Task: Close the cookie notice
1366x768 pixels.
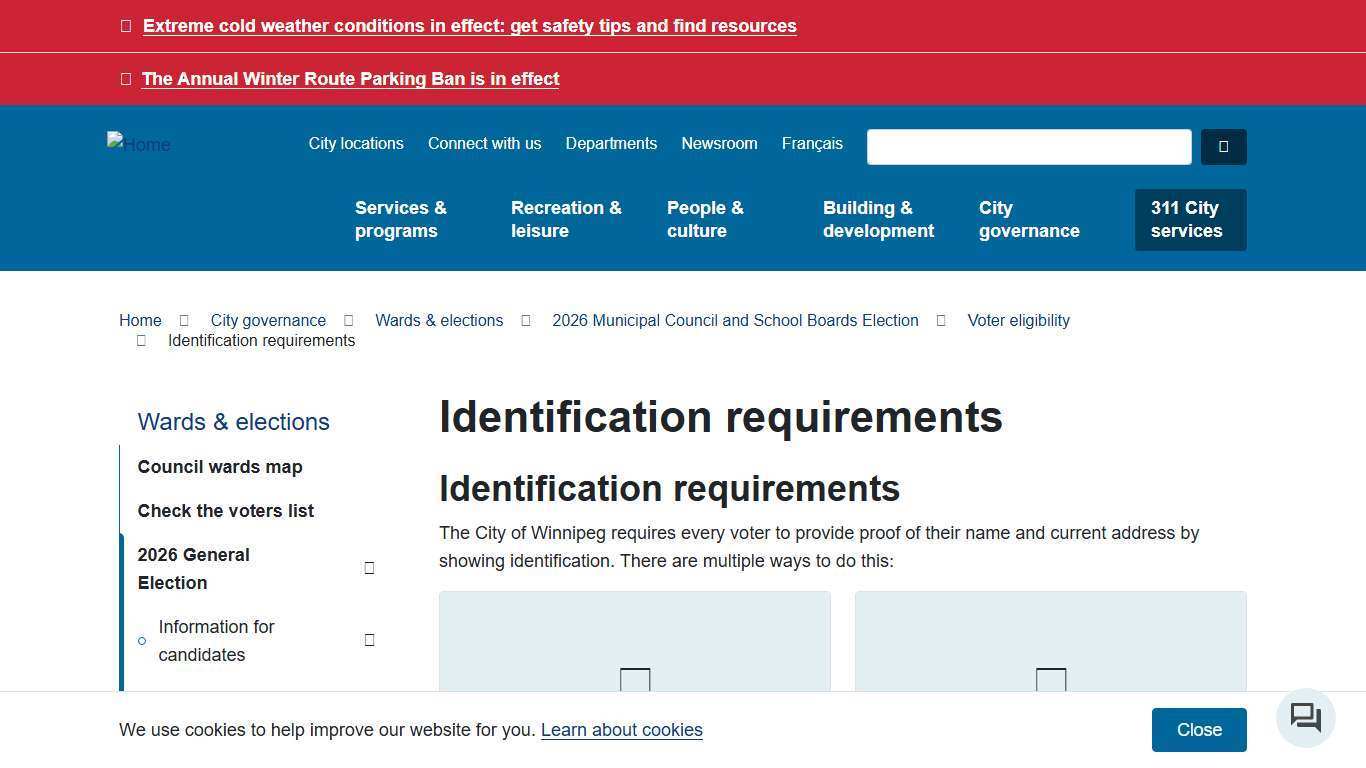Action: point(1198,729)
